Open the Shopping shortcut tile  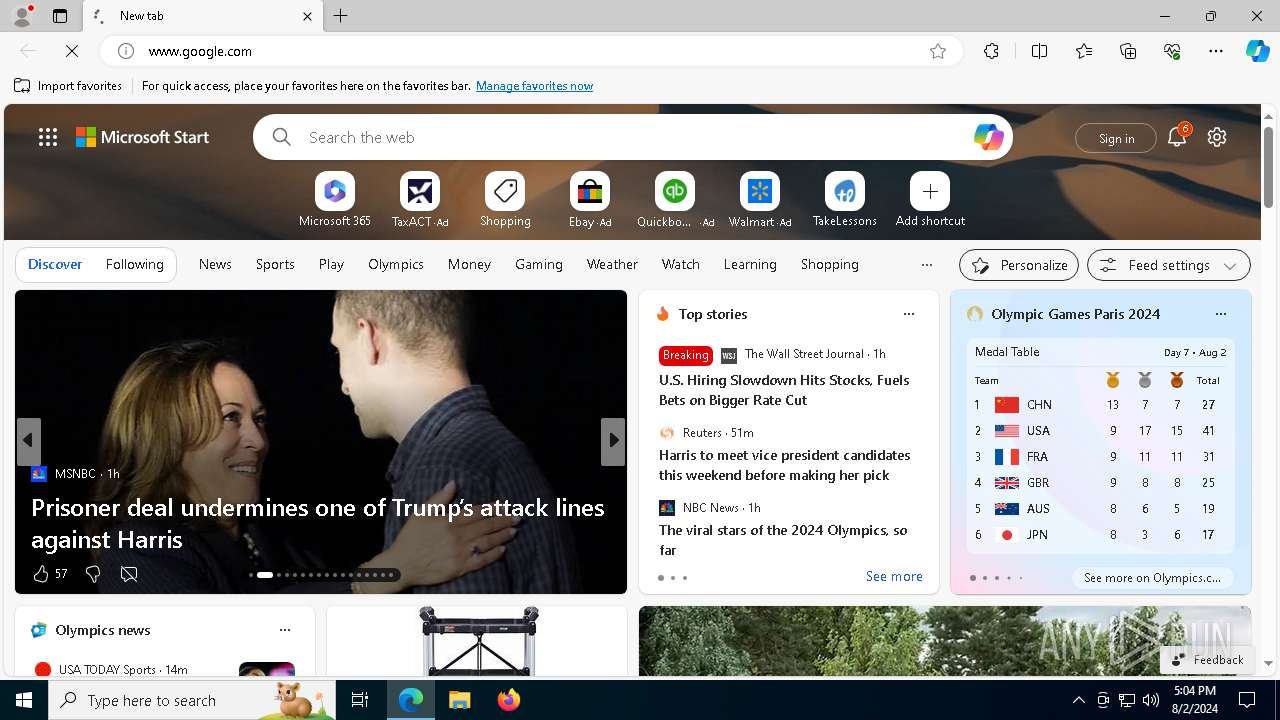[505, 199]
